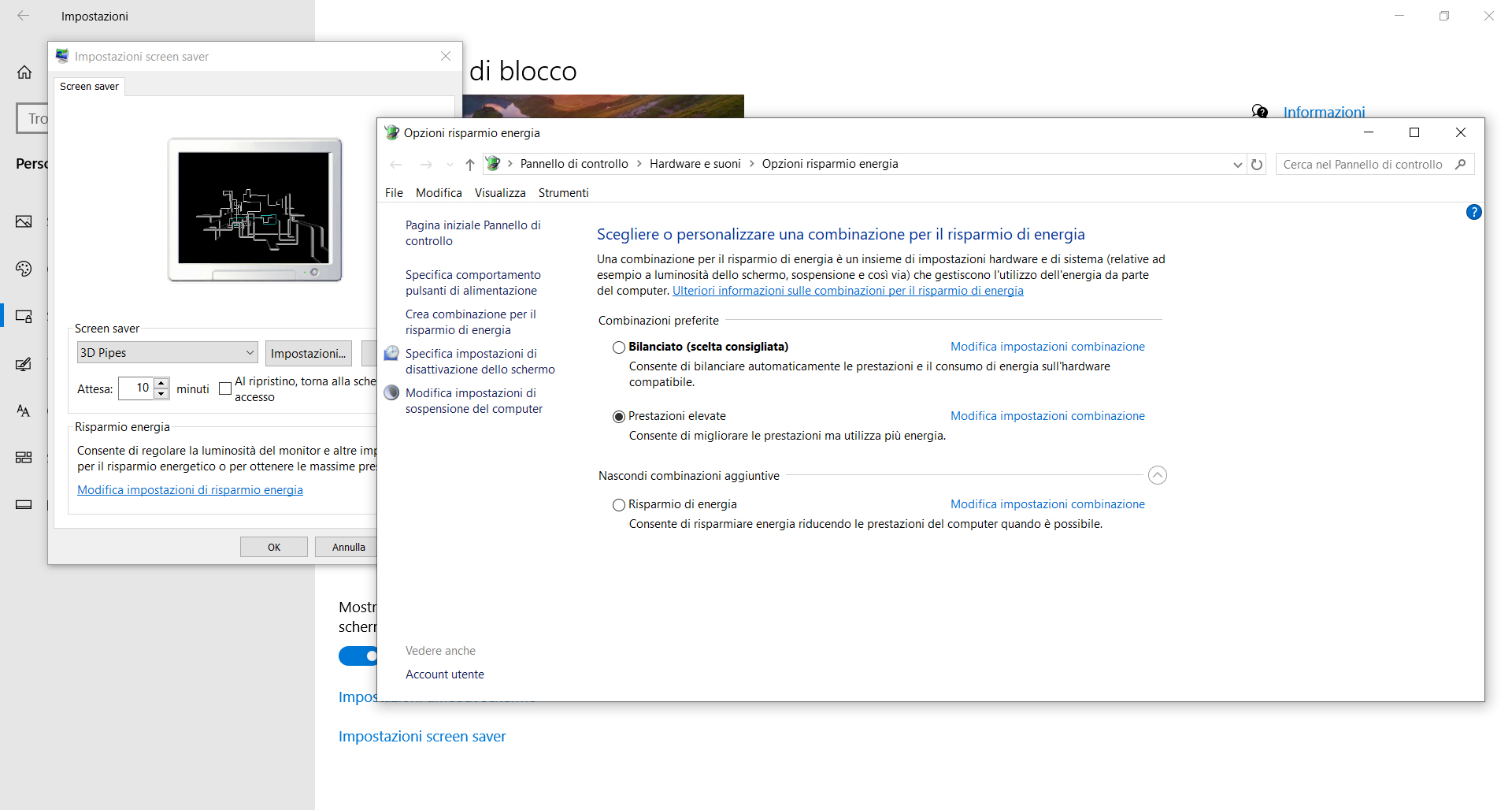Image resolution: width=1512 pixels, height=810 pixels.
Task: Open Colors palette icon in Settings sidebar
Action: coord(24,269)
